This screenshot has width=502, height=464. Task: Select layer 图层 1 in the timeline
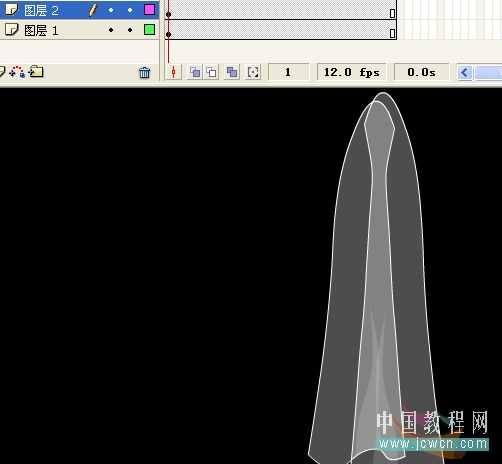pos(79,30)
